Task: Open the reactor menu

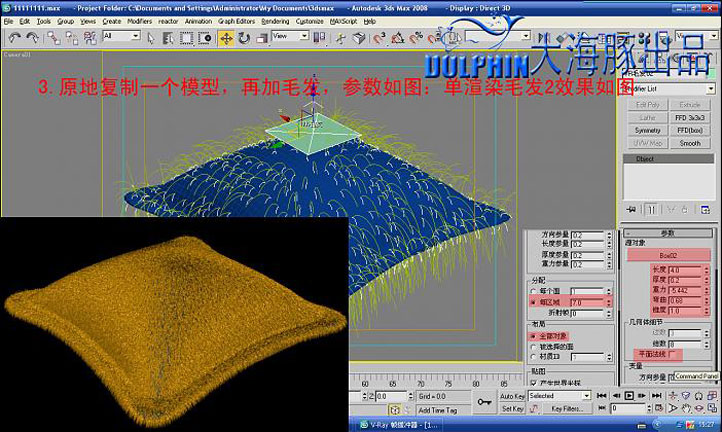Action: 168,21
